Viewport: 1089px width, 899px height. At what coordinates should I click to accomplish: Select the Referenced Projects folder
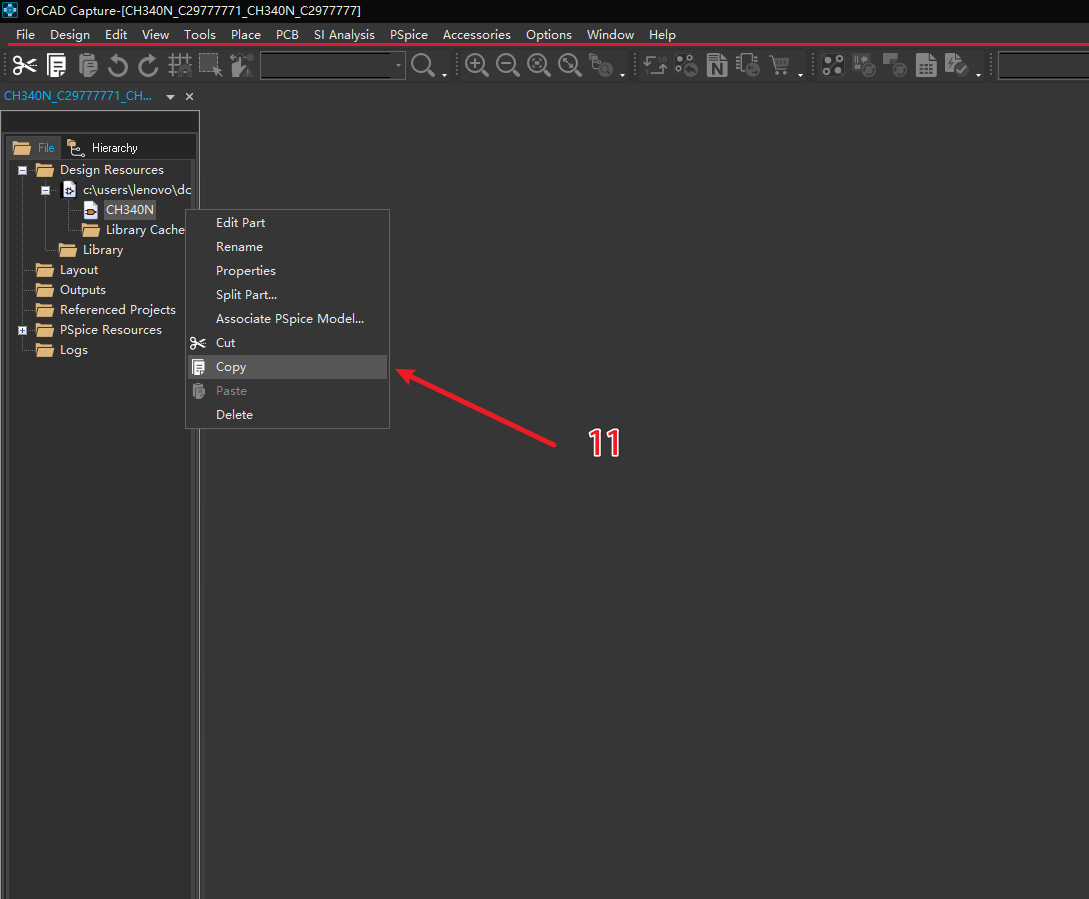pos(117,310)
